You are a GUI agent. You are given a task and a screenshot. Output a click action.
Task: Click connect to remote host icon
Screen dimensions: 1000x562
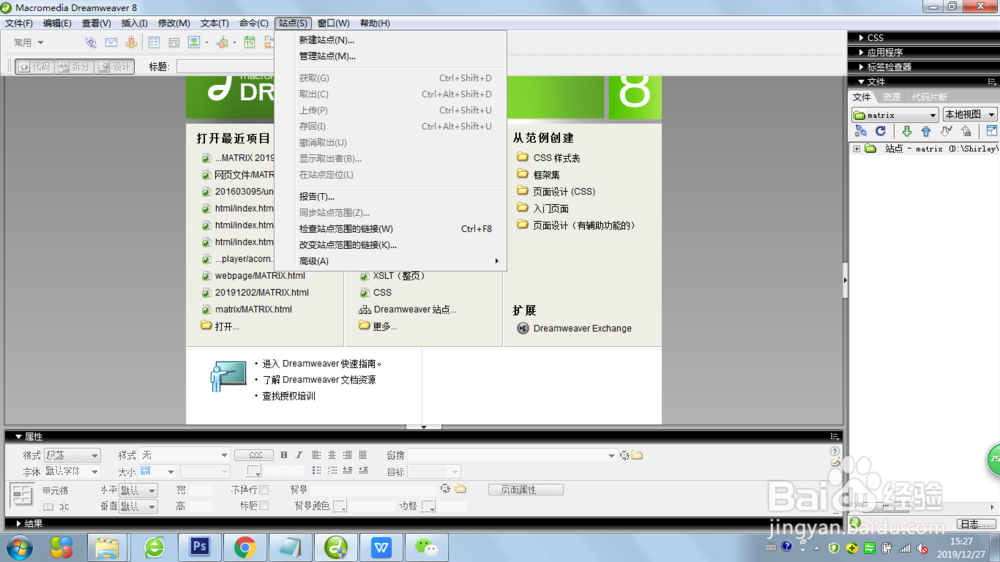860,131
